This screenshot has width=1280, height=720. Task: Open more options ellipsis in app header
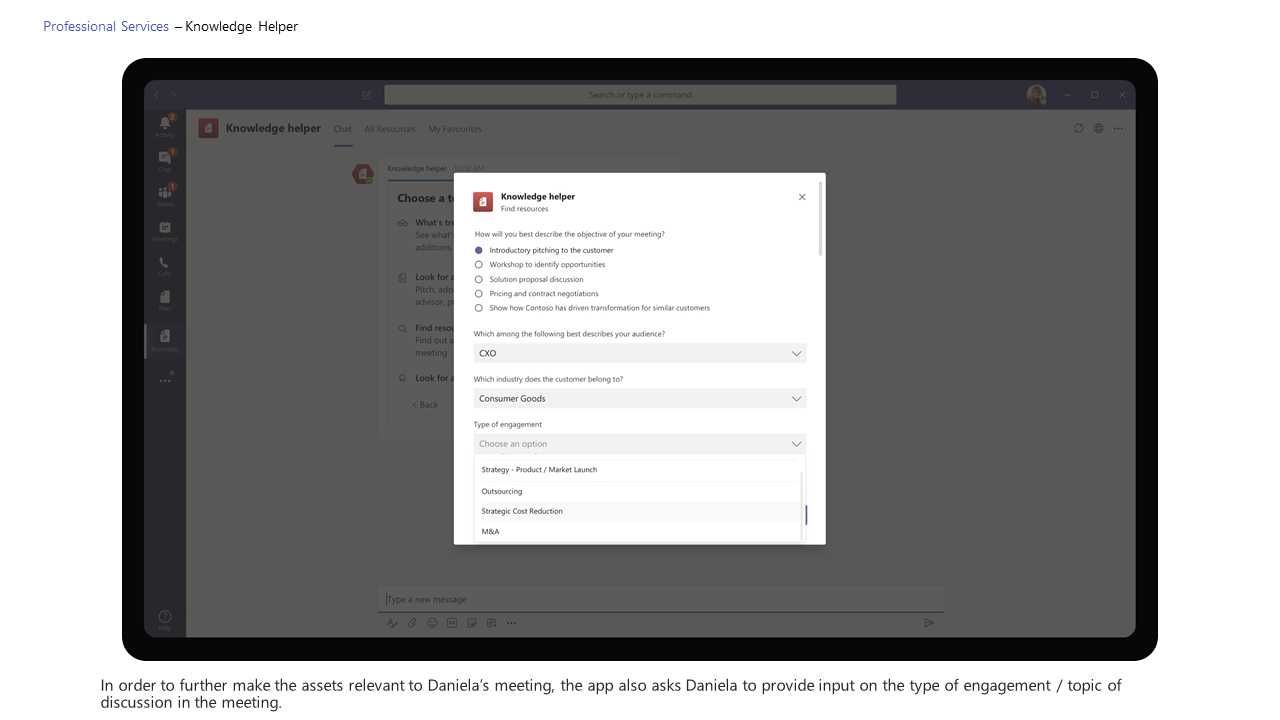[1118, 128]
